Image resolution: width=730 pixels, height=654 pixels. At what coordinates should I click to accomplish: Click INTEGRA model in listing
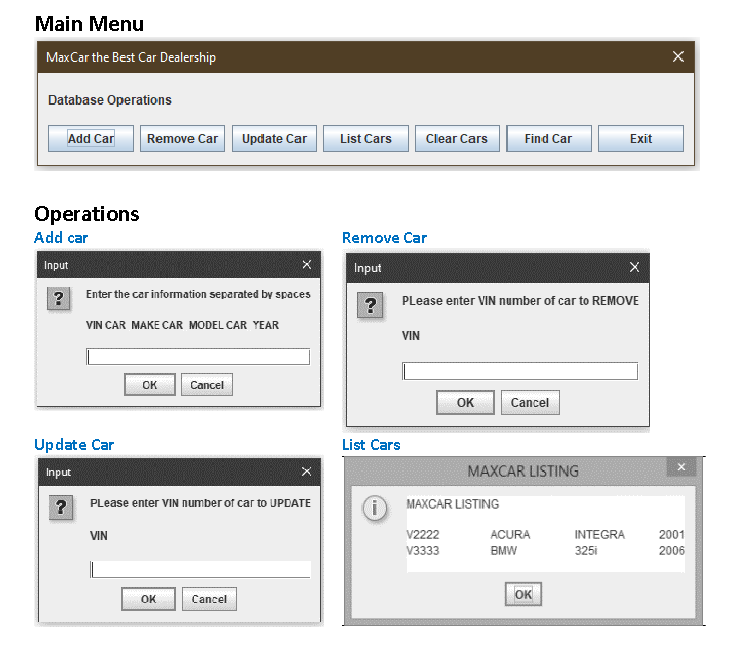(x=600, y=534)
